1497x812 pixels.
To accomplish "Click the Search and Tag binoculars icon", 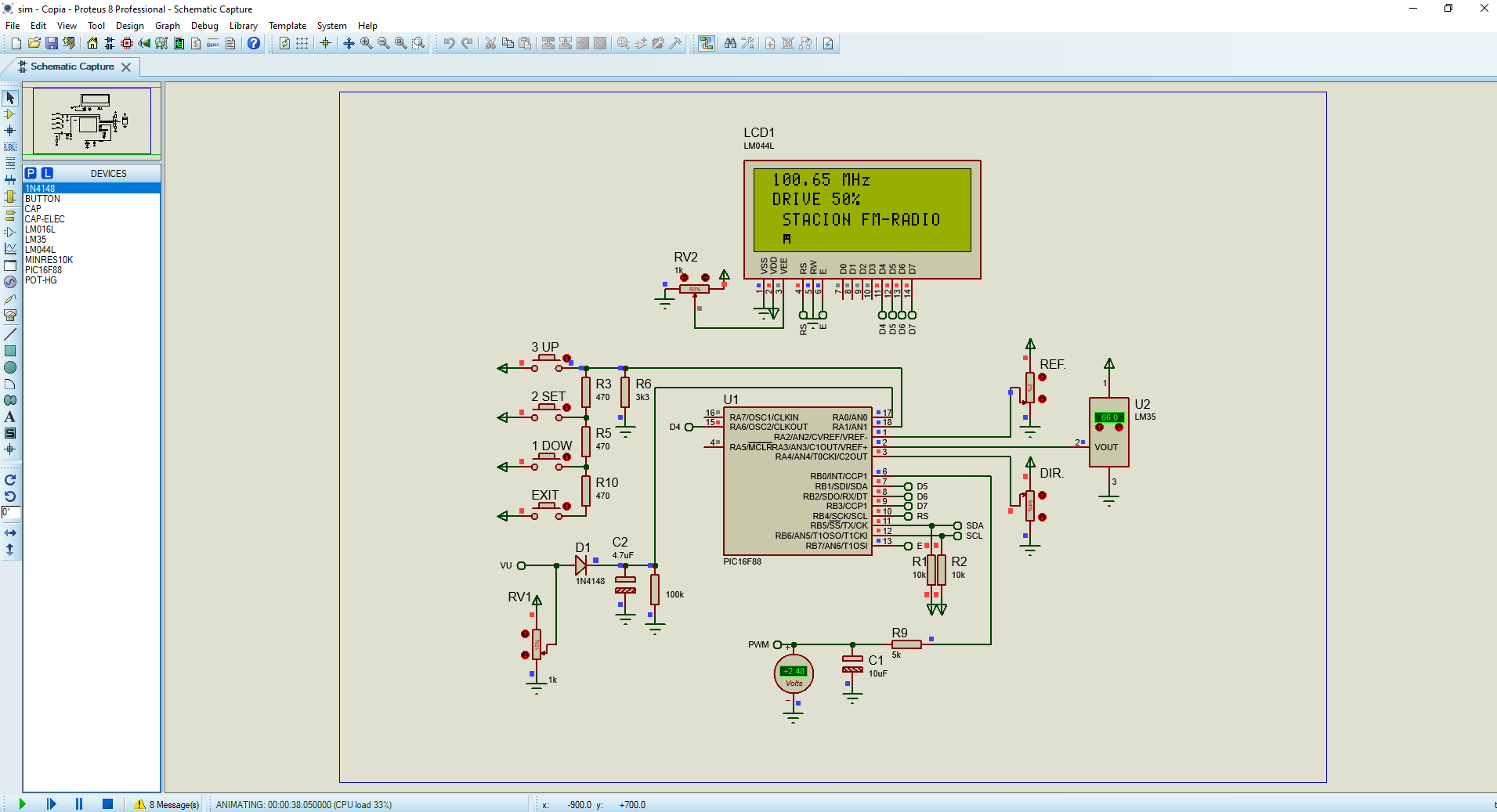I will coord(730,44).
